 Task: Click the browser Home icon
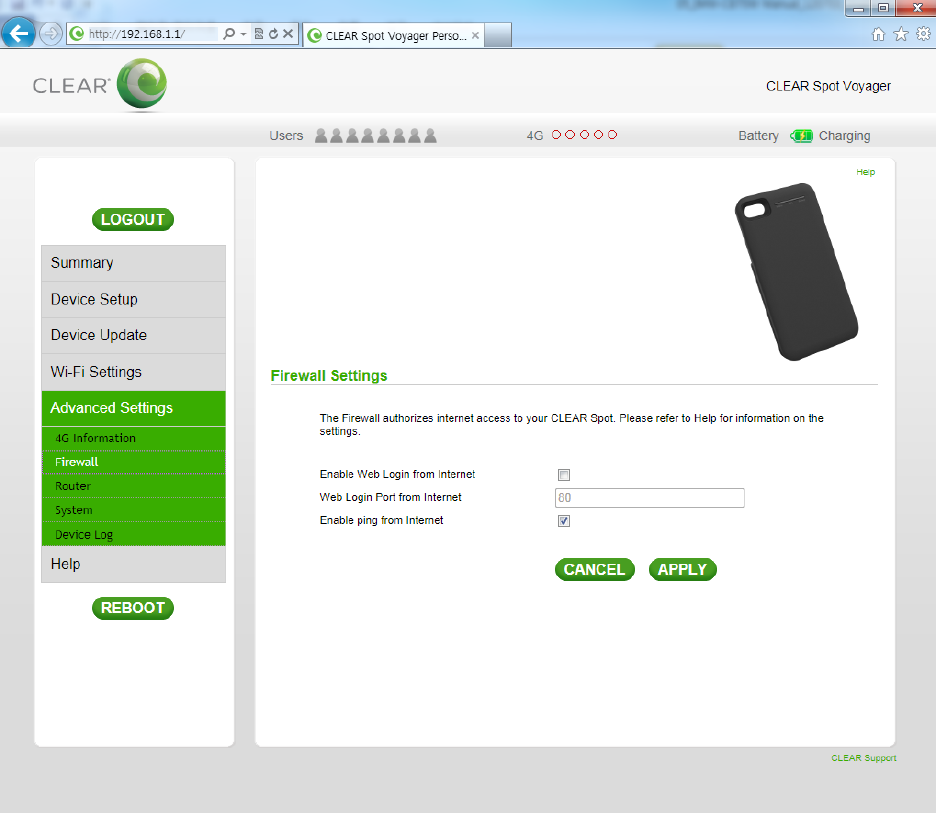tap(878, 34)
